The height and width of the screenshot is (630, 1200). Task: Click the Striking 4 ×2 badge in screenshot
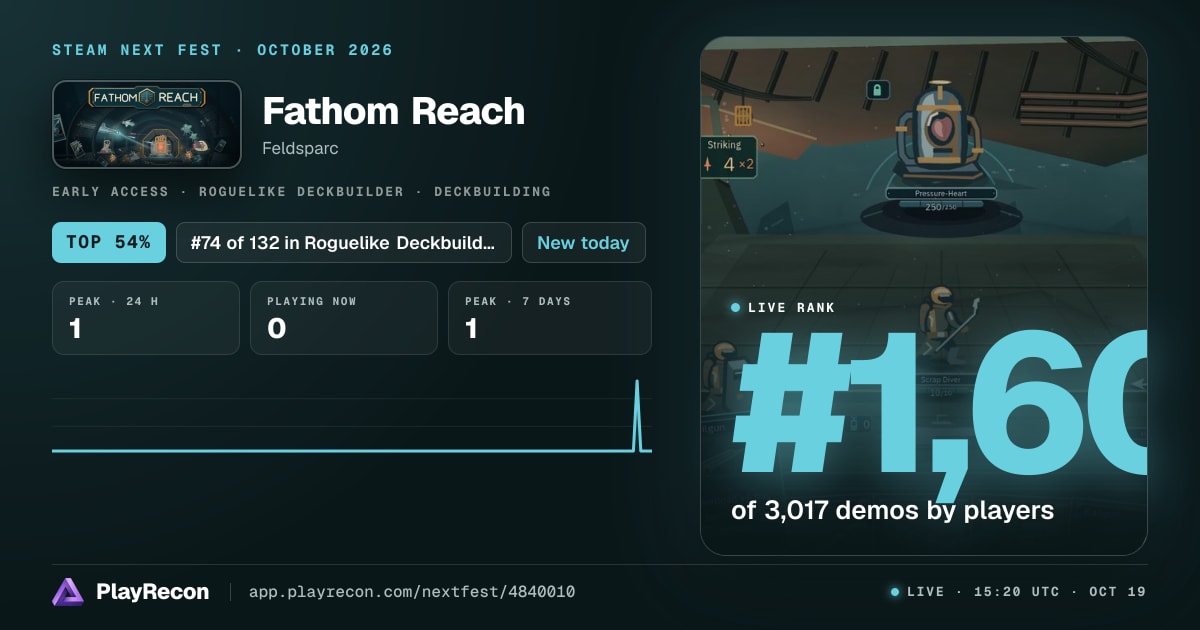coord(729,156)
